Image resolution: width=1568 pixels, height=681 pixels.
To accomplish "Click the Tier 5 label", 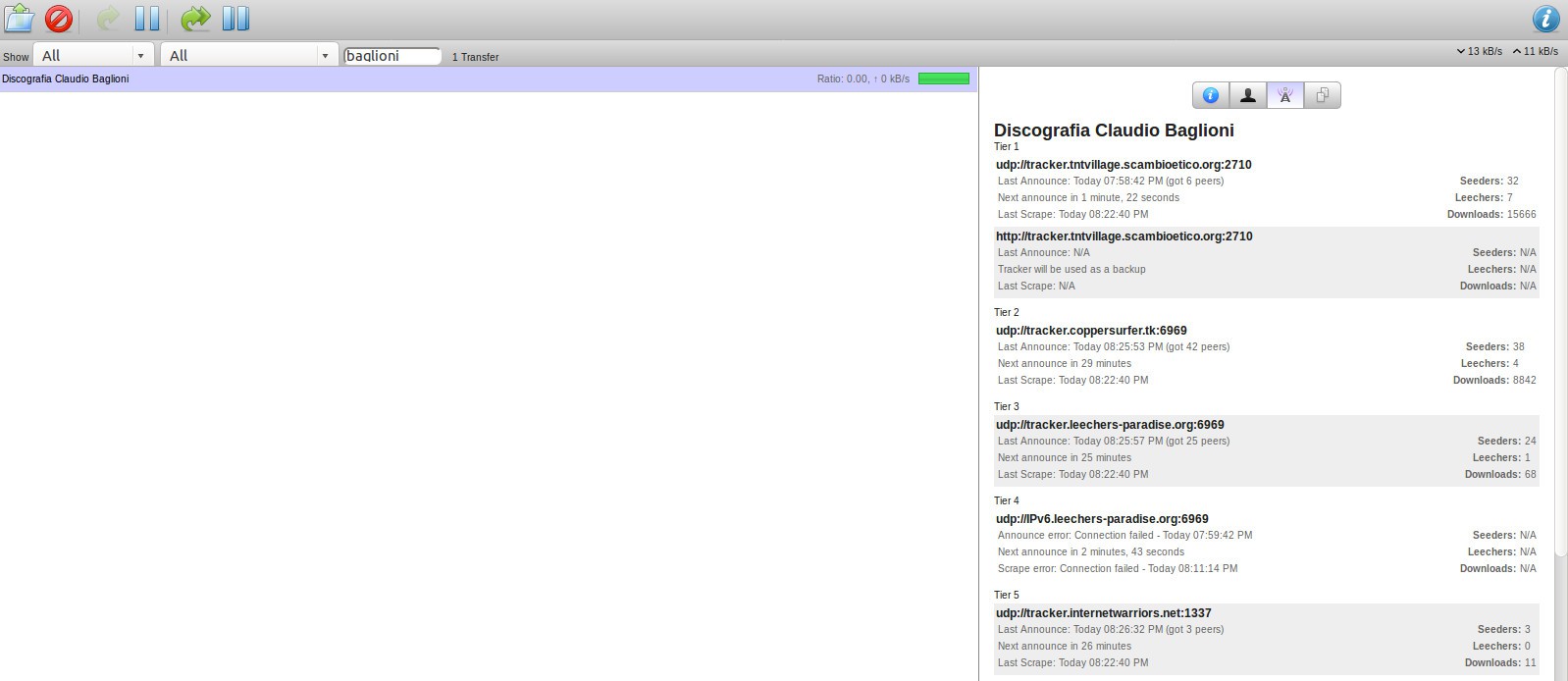I will [x=1007, y=596].
